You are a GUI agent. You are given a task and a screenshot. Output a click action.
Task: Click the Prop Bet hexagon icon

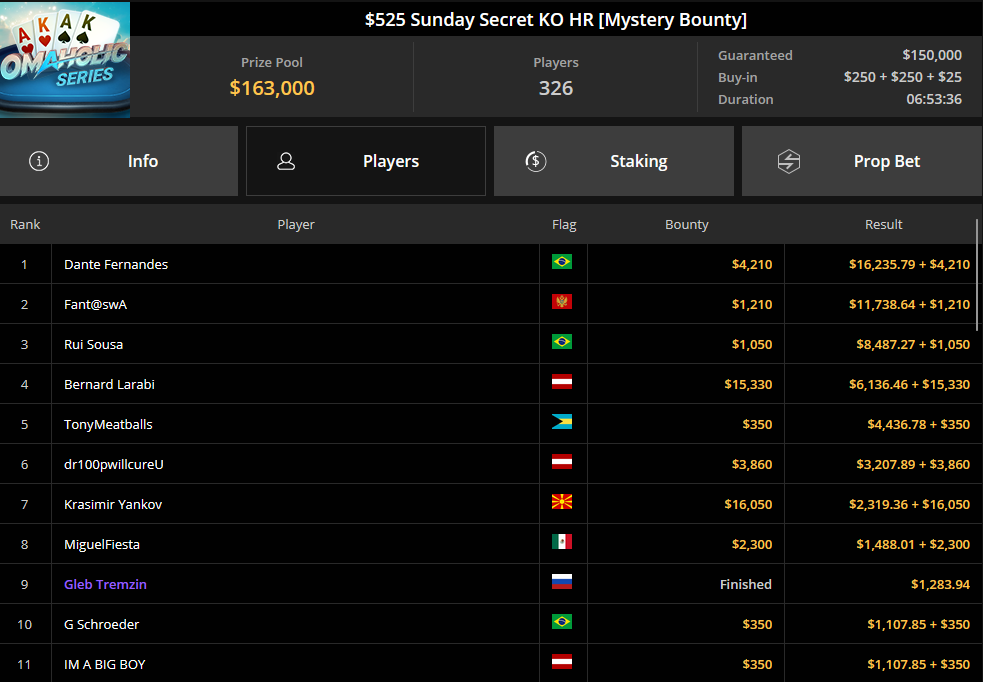[789, 161]
